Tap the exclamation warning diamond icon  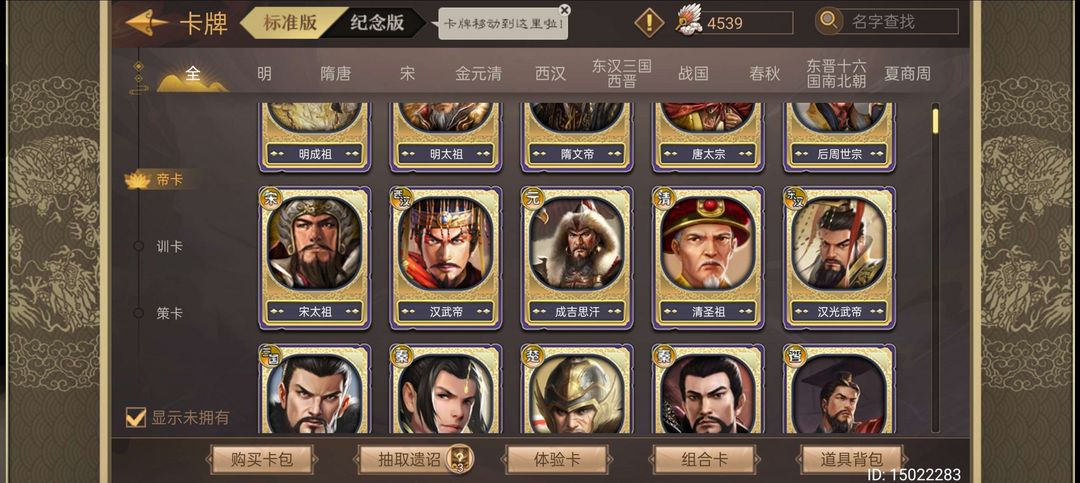(x=649, y=23)
